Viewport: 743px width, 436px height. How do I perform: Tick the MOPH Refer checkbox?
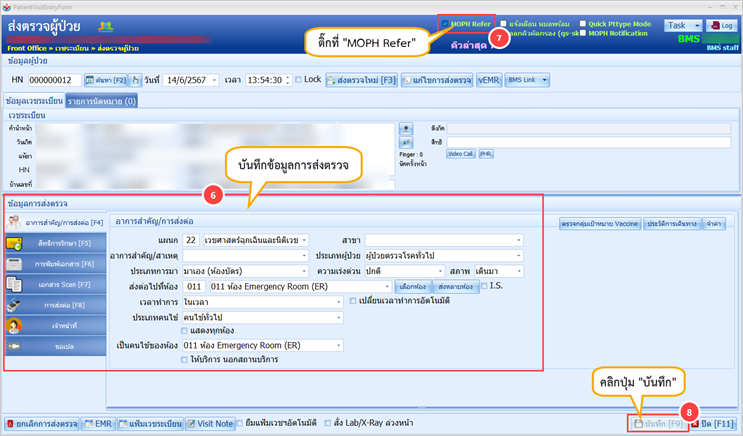point(445,24)
